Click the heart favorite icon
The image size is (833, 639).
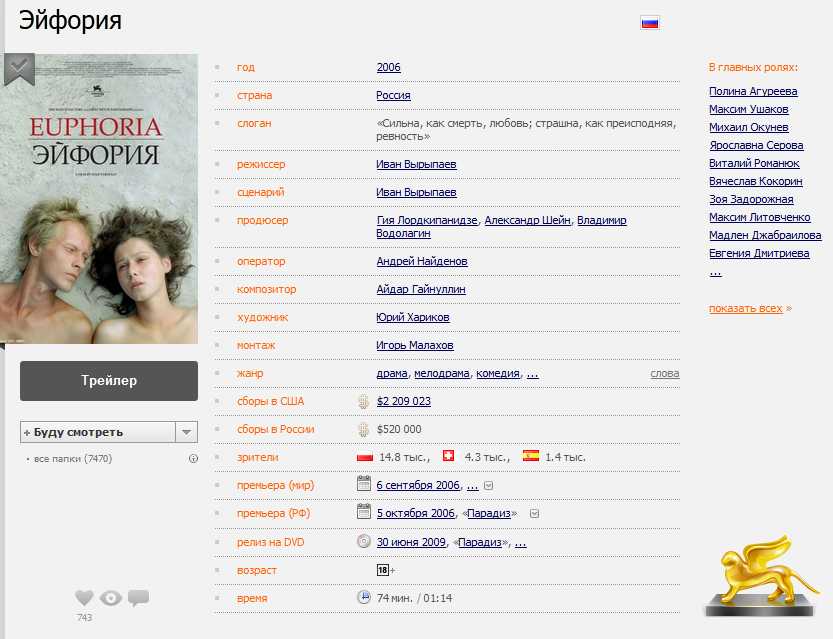pos(84,598)
